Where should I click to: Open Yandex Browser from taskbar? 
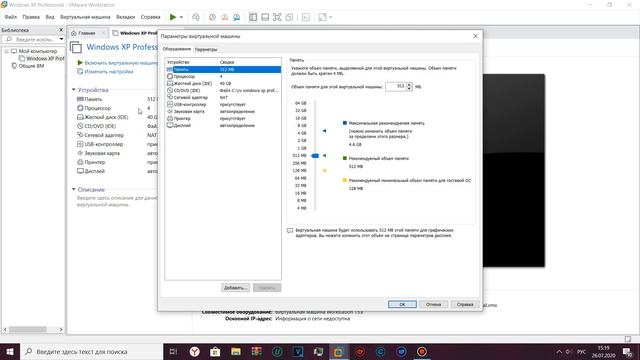tap(194, 351)
